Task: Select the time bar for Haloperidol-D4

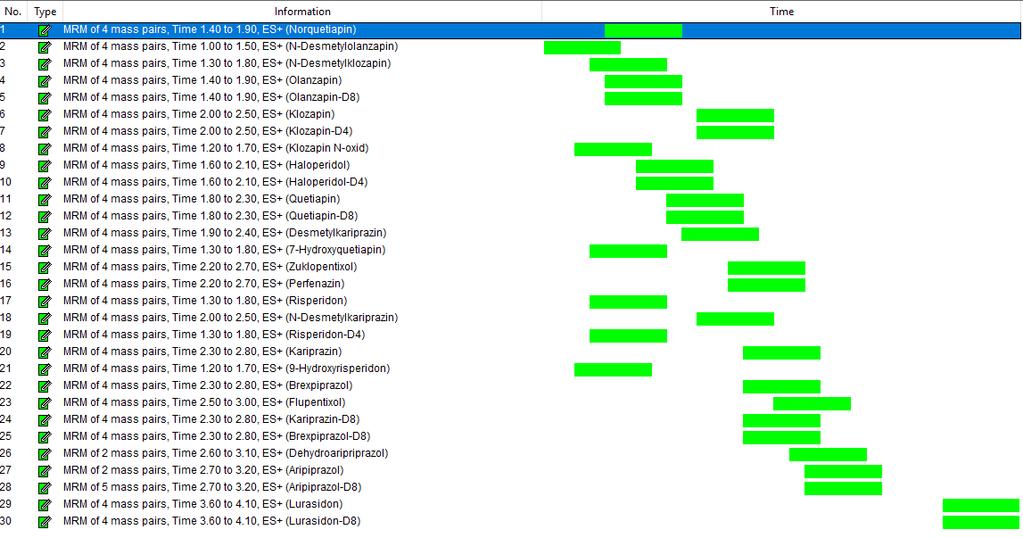Action: pyautogui.click(x=675, y=183)
